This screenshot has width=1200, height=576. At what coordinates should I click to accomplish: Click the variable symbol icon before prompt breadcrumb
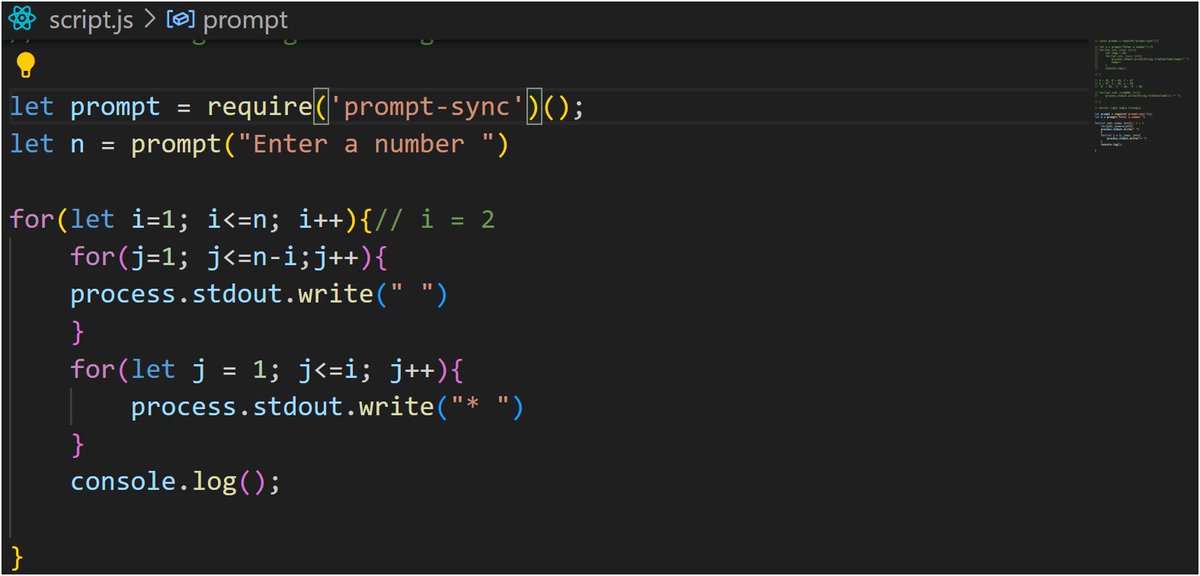[179, 19]
